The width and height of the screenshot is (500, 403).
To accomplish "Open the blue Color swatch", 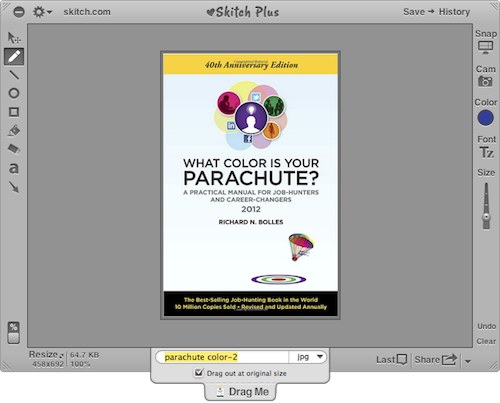I will click(x=485, y=118).
